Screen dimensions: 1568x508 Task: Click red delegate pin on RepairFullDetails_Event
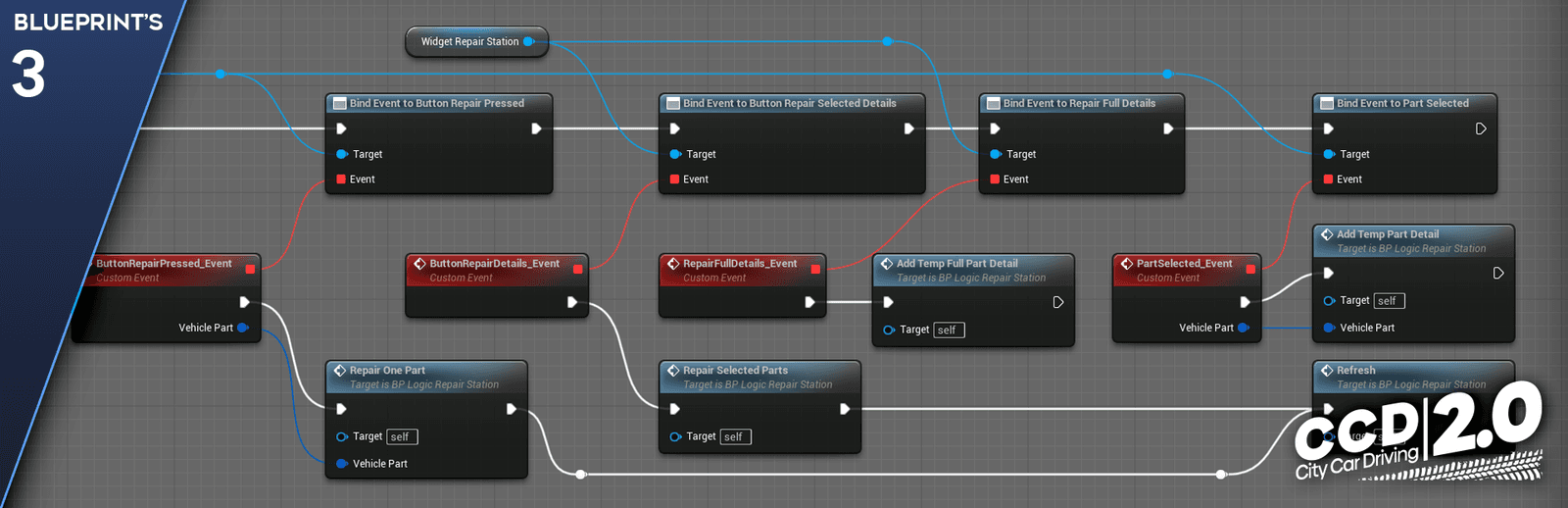pos(815,269)
